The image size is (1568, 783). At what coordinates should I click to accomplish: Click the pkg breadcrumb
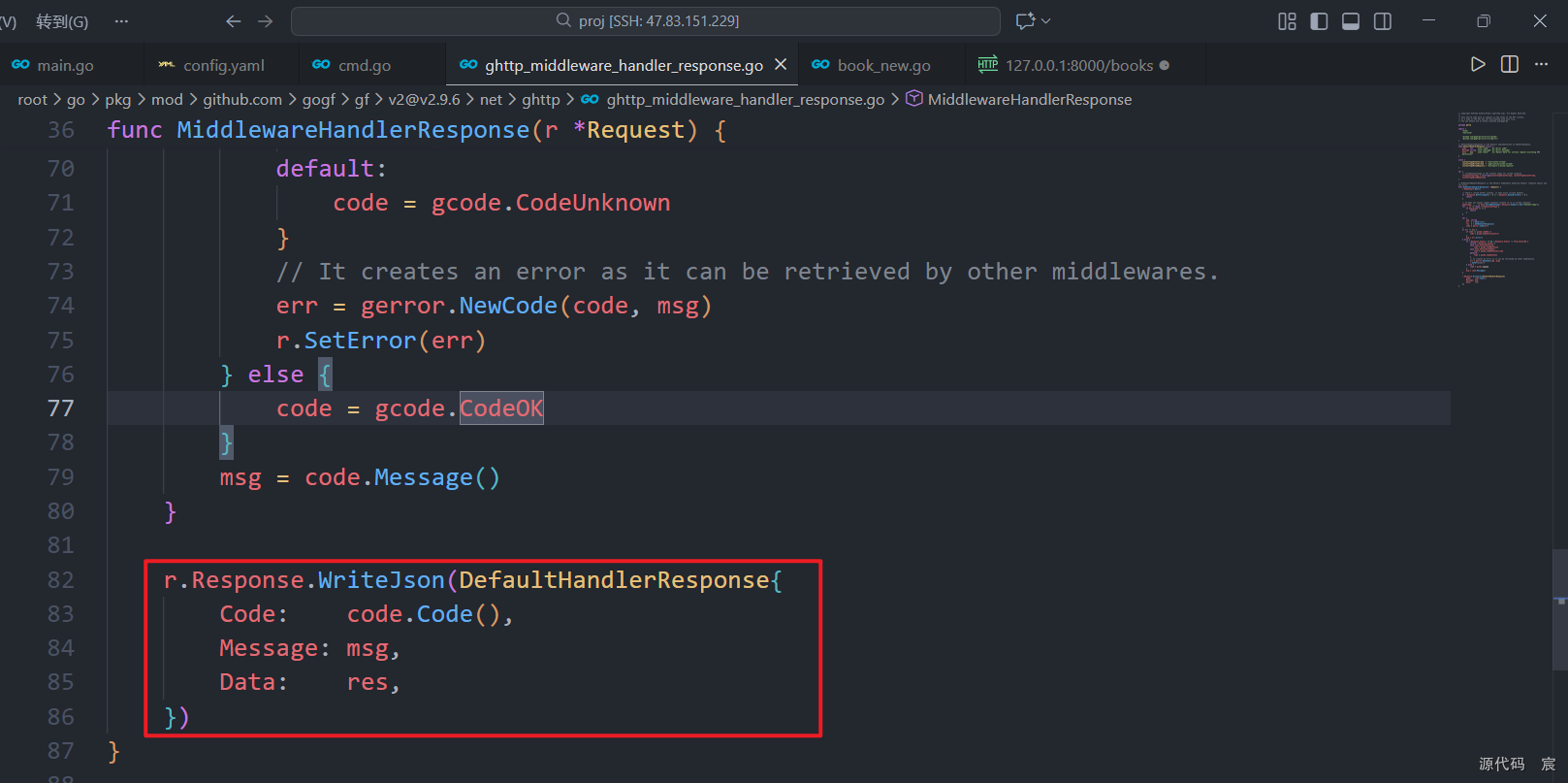click(x=117, y=99)
